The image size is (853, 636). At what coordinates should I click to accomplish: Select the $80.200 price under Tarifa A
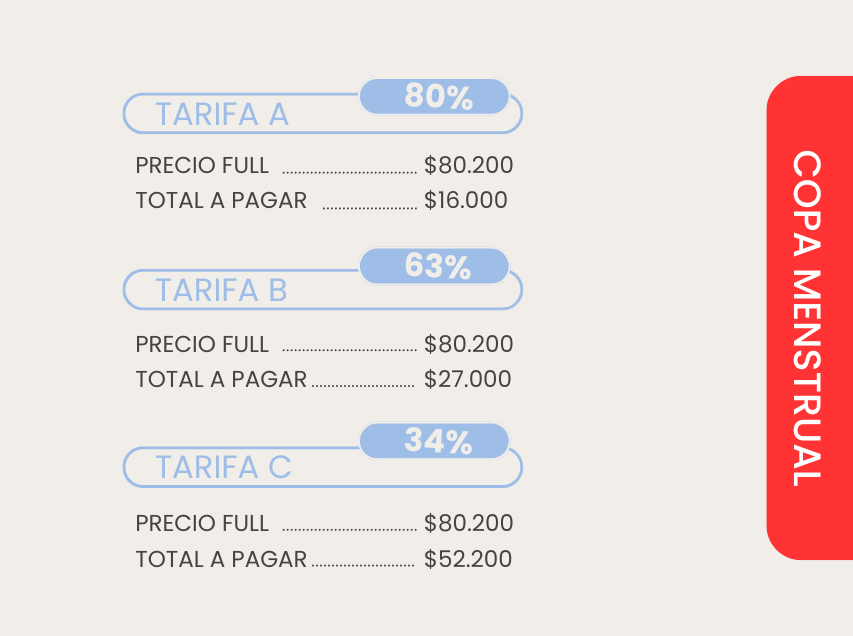tap(468, 166)
